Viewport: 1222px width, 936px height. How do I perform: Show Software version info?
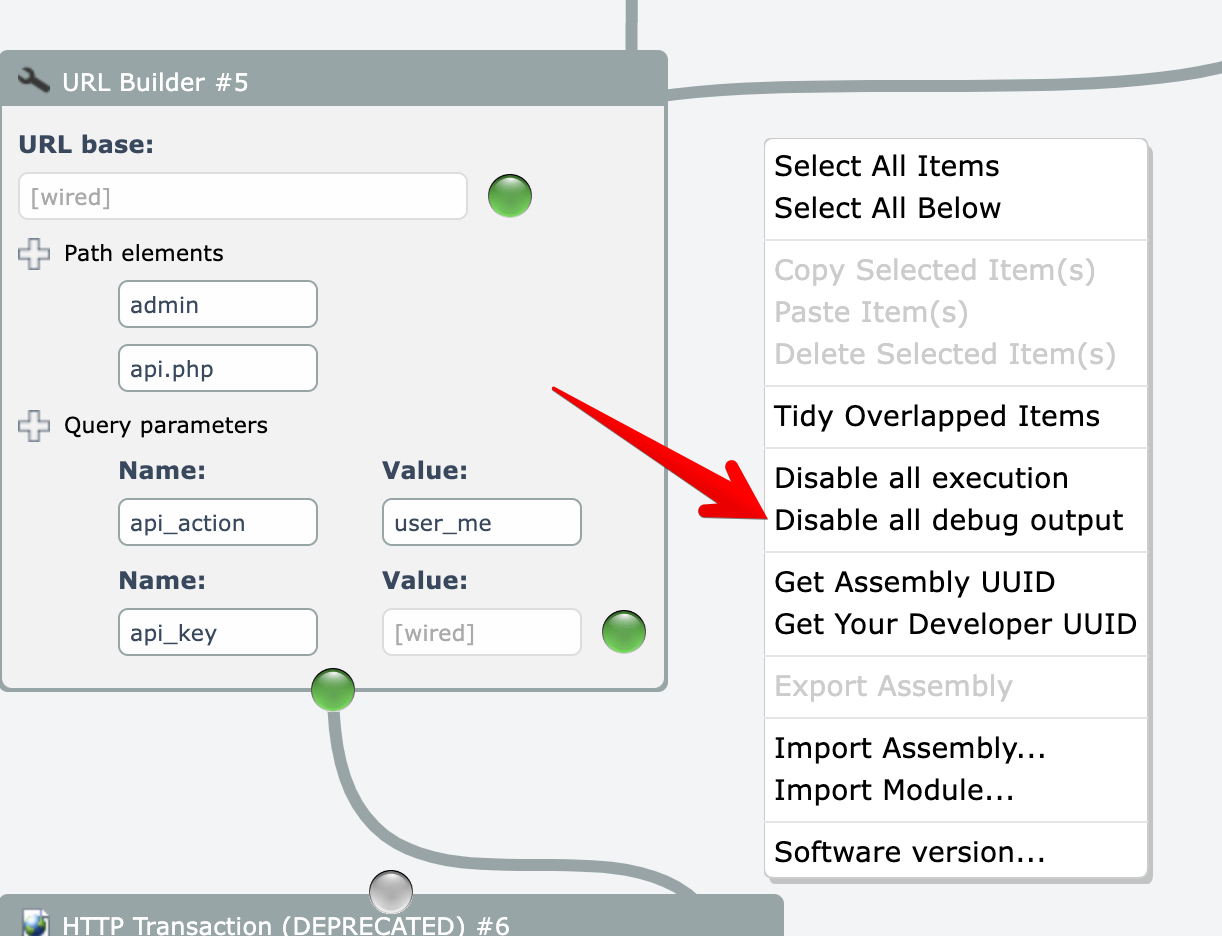909,852
